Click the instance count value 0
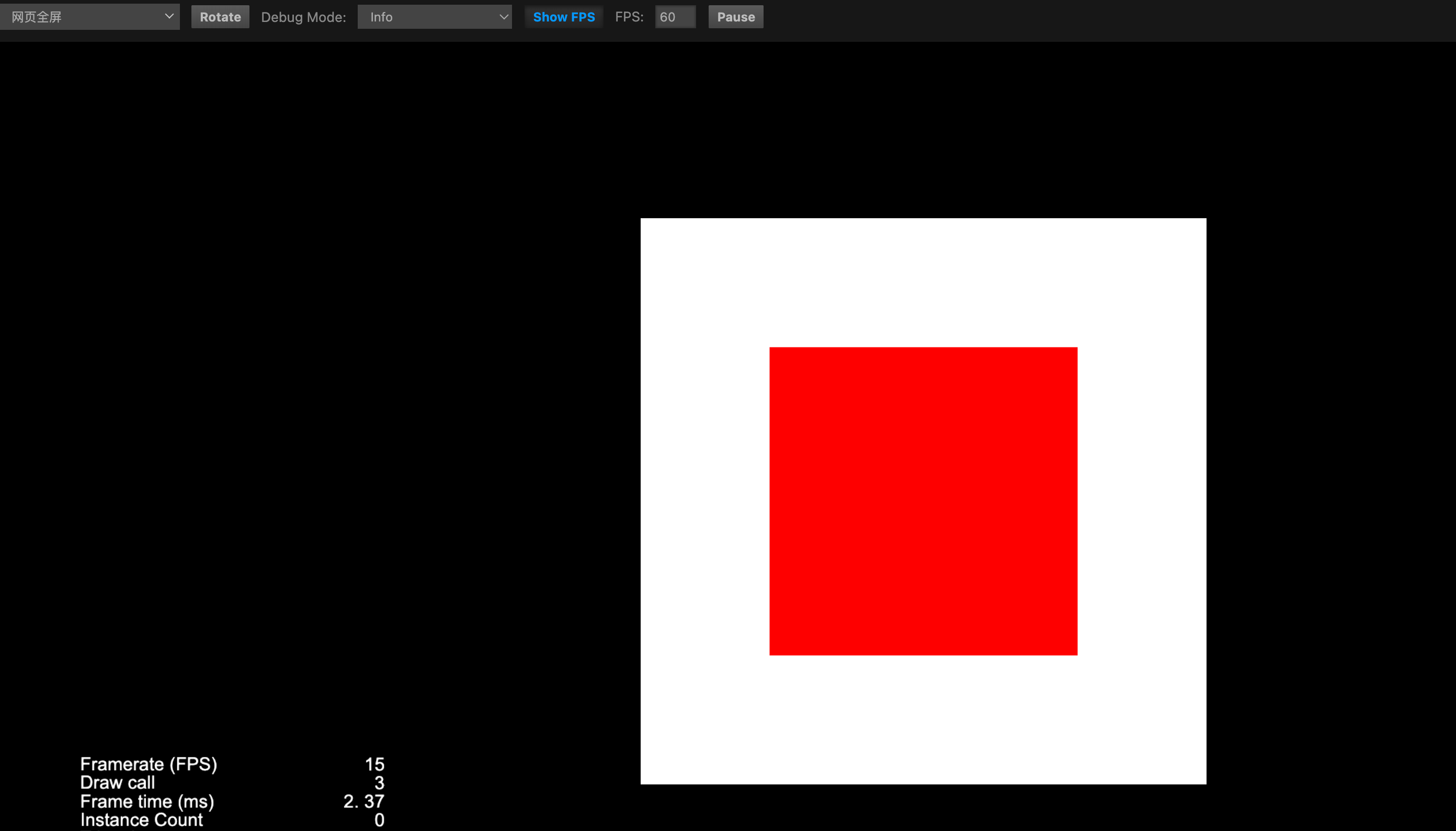This screenshot has height=831, width=1456. tap(379, 819)
